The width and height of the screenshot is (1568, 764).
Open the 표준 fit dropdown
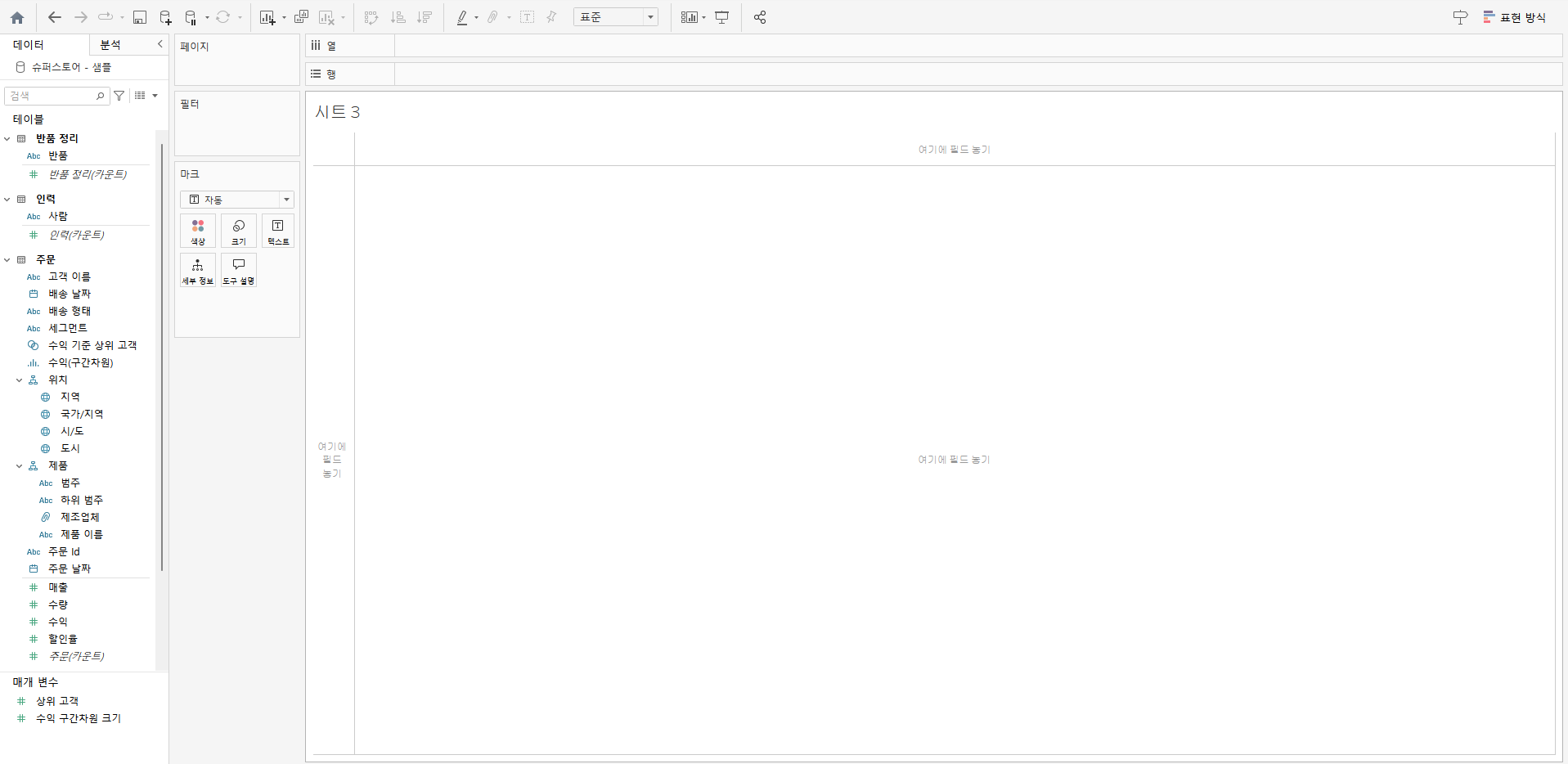[x=616, y=17]
